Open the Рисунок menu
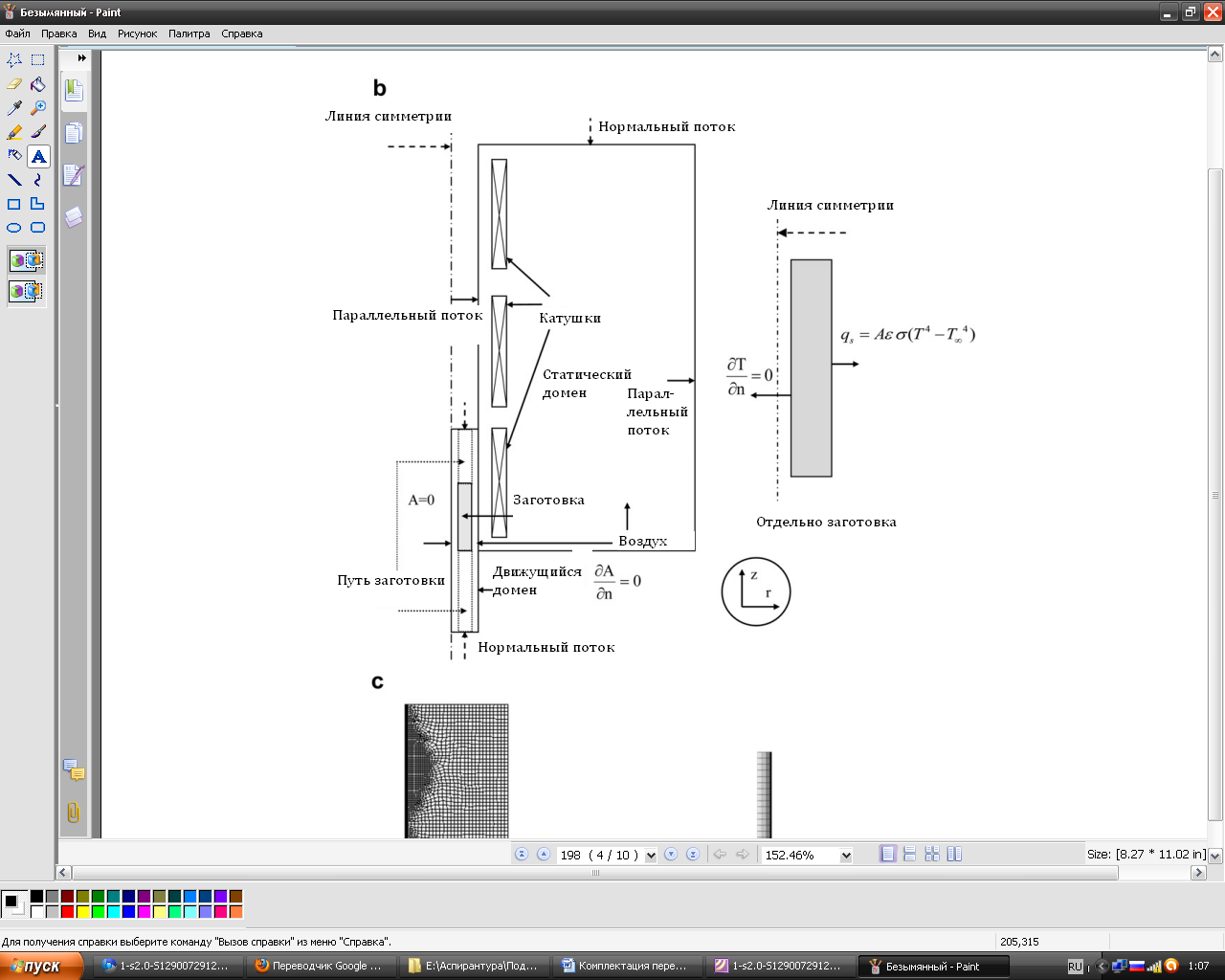 tap(137, 33)
